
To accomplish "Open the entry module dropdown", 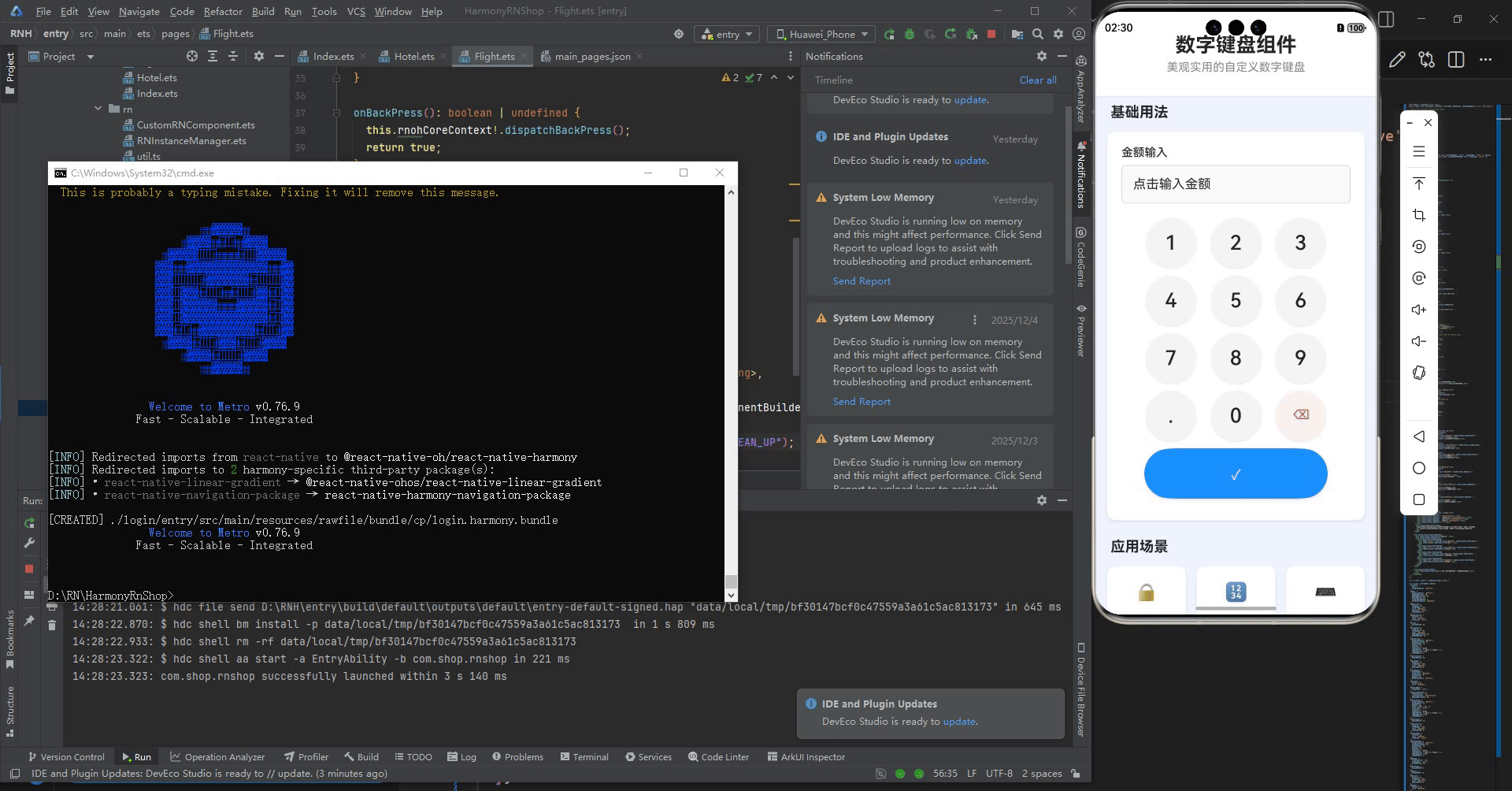I will coord(727,34).
